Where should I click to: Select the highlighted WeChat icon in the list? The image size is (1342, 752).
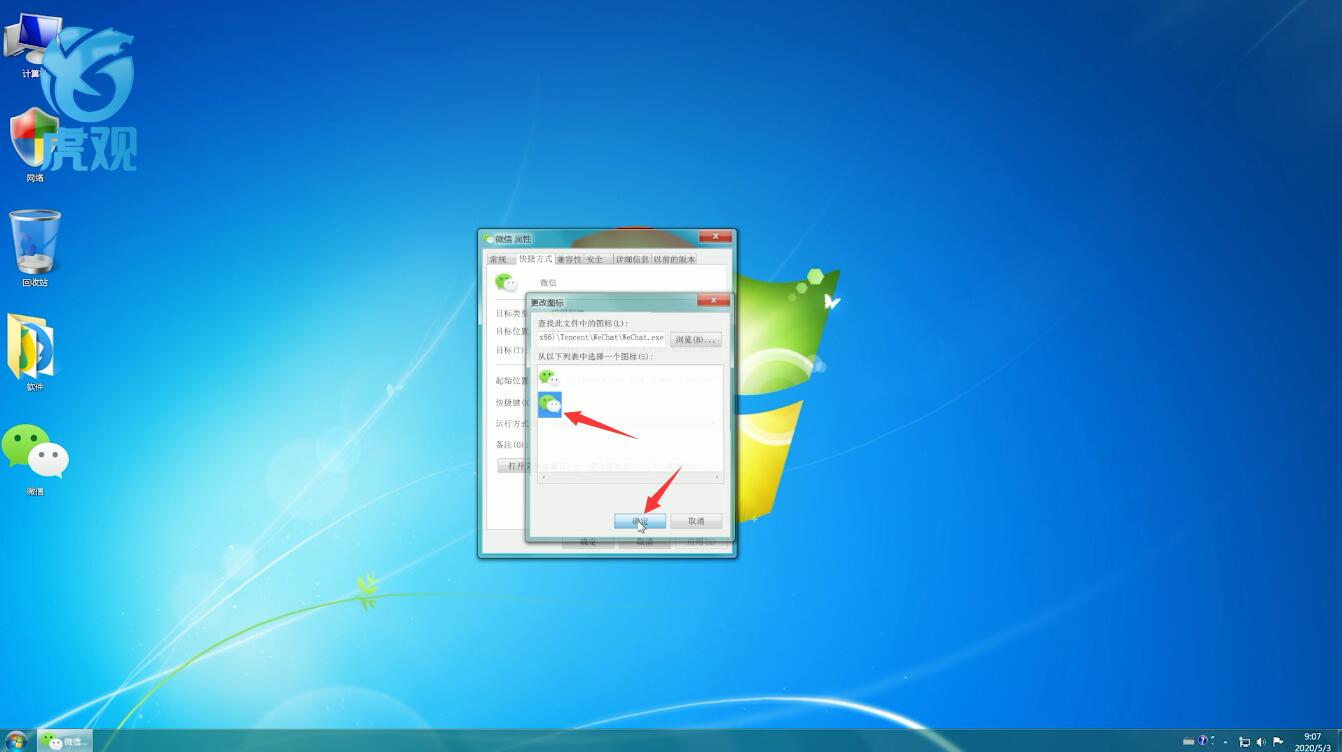tap(550, 404)
